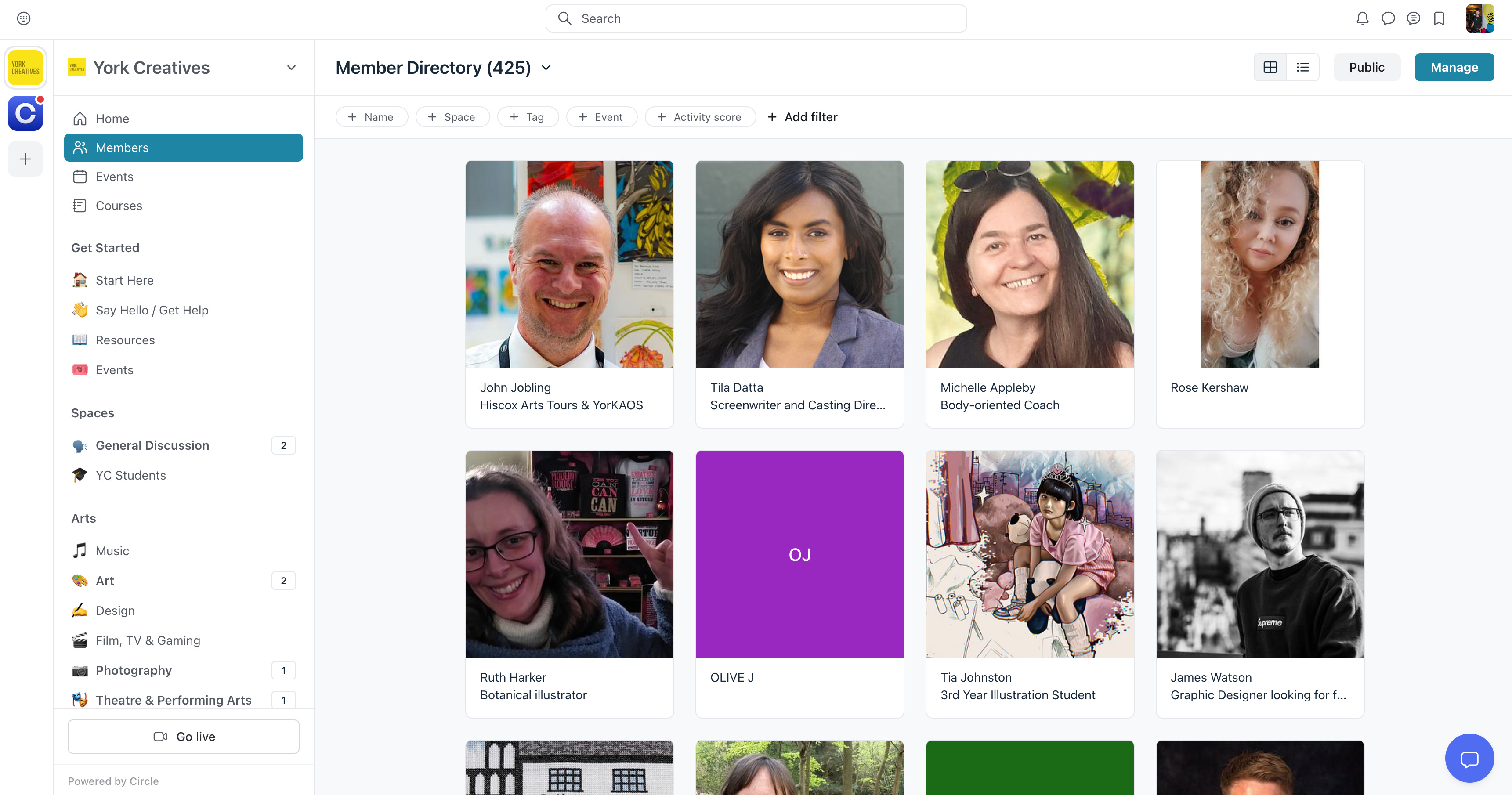Click the Home house icon
Viewport: 1512px width, 795px height.
coord(80,119)
